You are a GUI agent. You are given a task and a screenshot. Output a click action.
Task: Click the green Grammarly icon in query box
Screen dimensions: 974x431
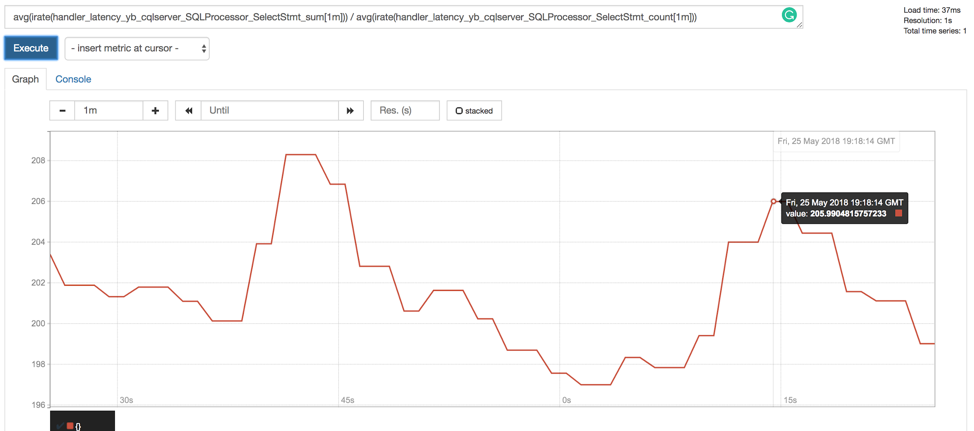click(x=789, y=15)
